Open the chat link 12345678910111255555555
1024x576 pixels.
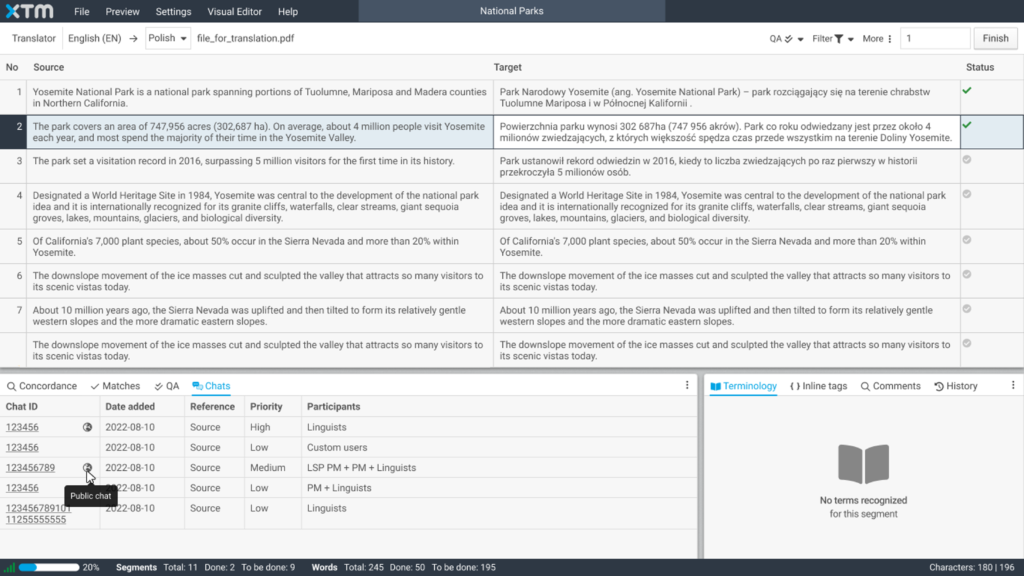(38, 514)
